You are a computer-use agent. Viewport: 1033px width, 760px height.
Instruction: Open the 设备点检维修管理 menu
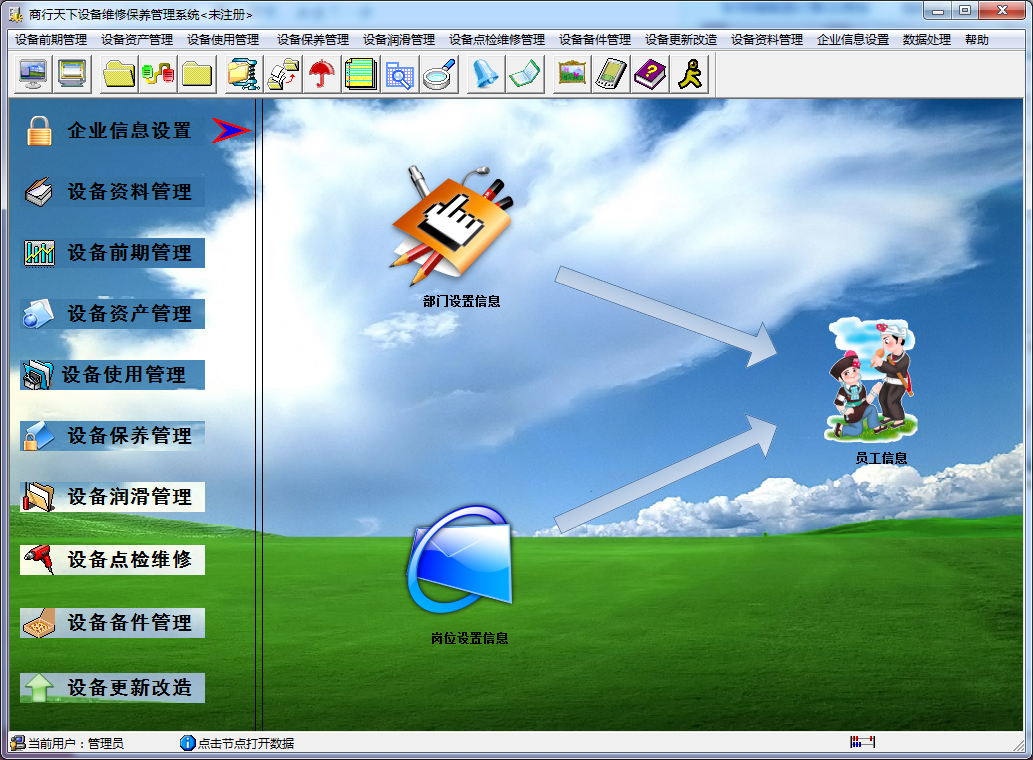[x=497, y=40]
